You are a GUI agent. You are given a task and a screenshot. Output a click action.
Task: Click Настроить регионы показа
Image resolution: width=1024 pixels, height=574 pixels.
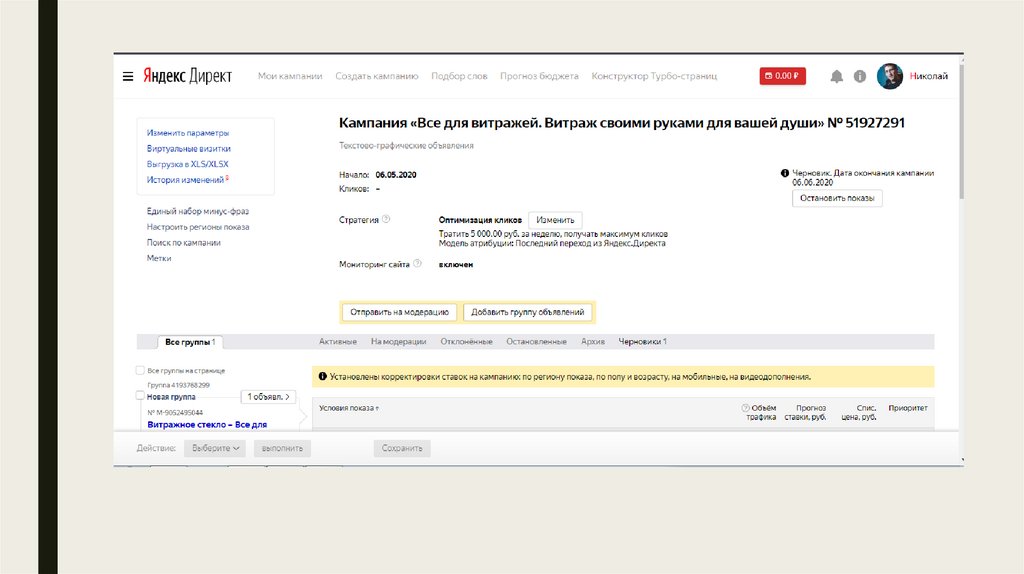(x=198, y=227)
